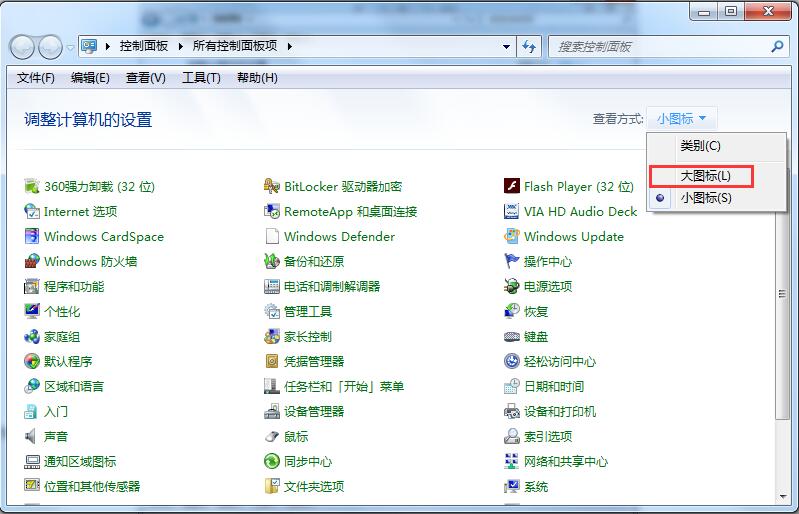Click the Windows Defender icon
Screen dimensions: 799x514
click(272, 237)
